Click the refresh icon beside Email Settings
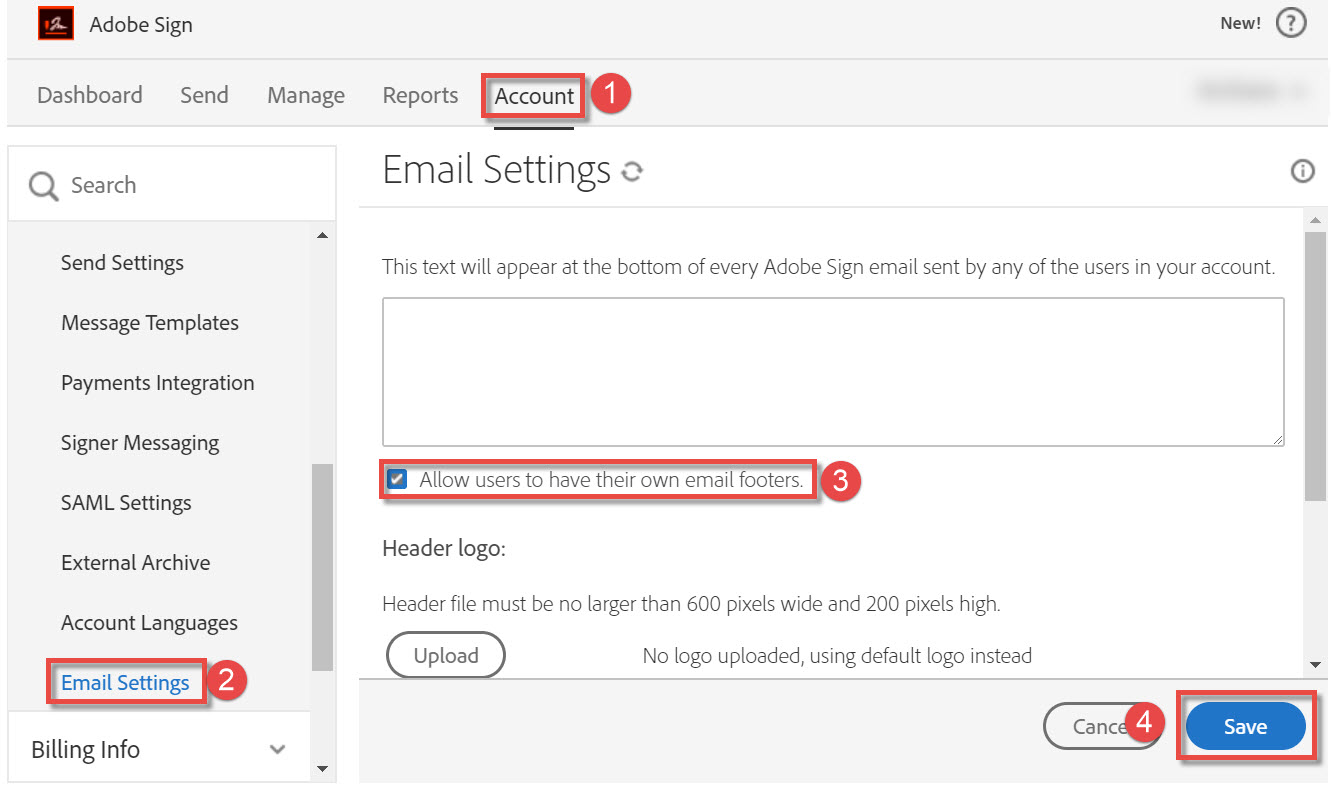The height and width of the screenshot is (790, 1331). [x=631, y=172]
